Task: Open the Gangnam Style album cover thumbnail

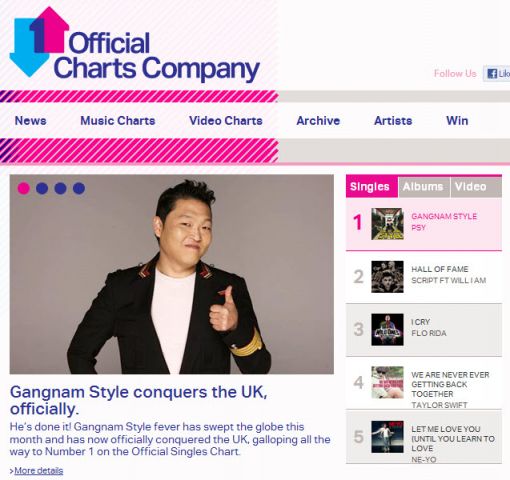Action: 387,224
